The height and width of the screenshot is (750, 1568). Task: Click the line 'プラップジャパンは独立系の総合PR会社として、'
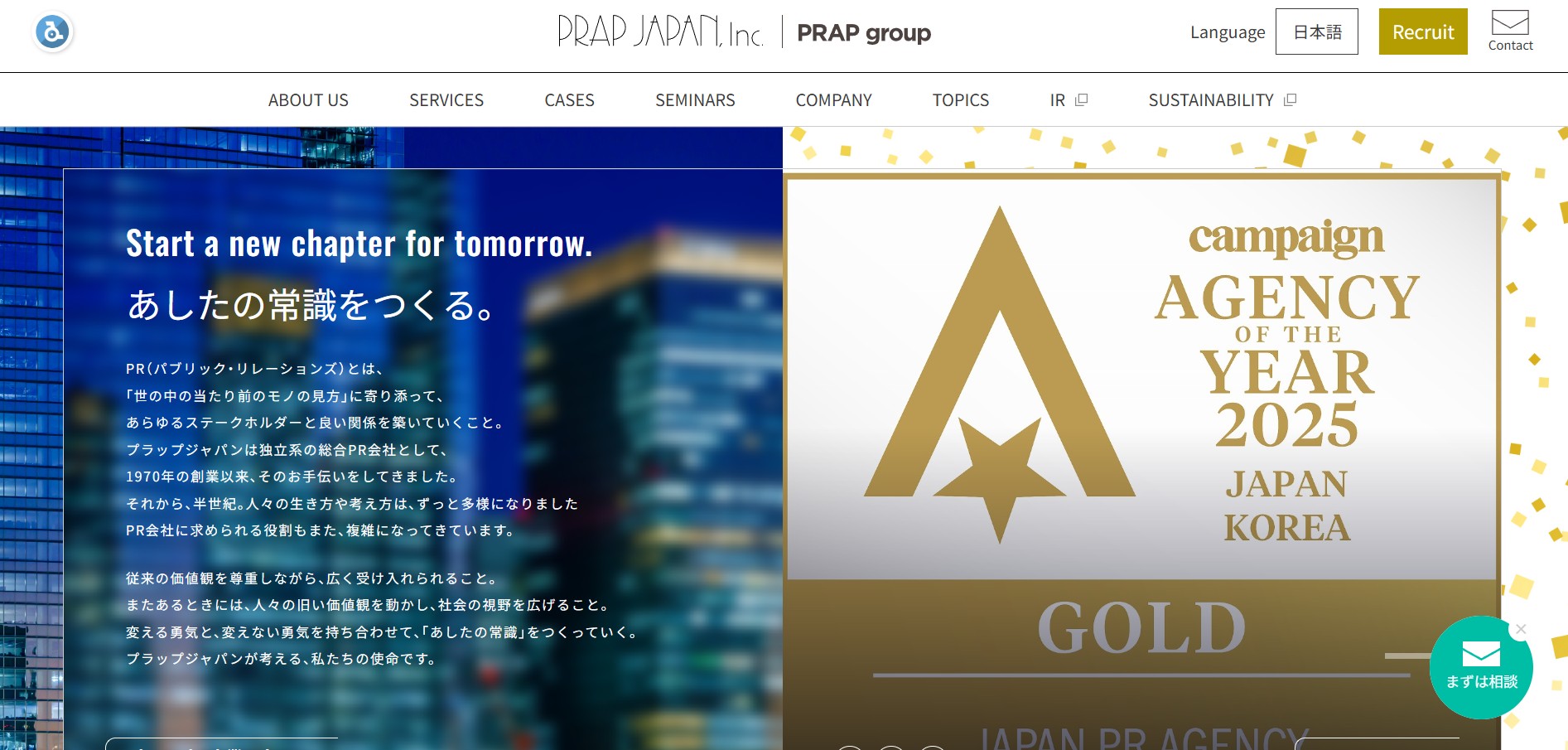click(x=287, y=450)
